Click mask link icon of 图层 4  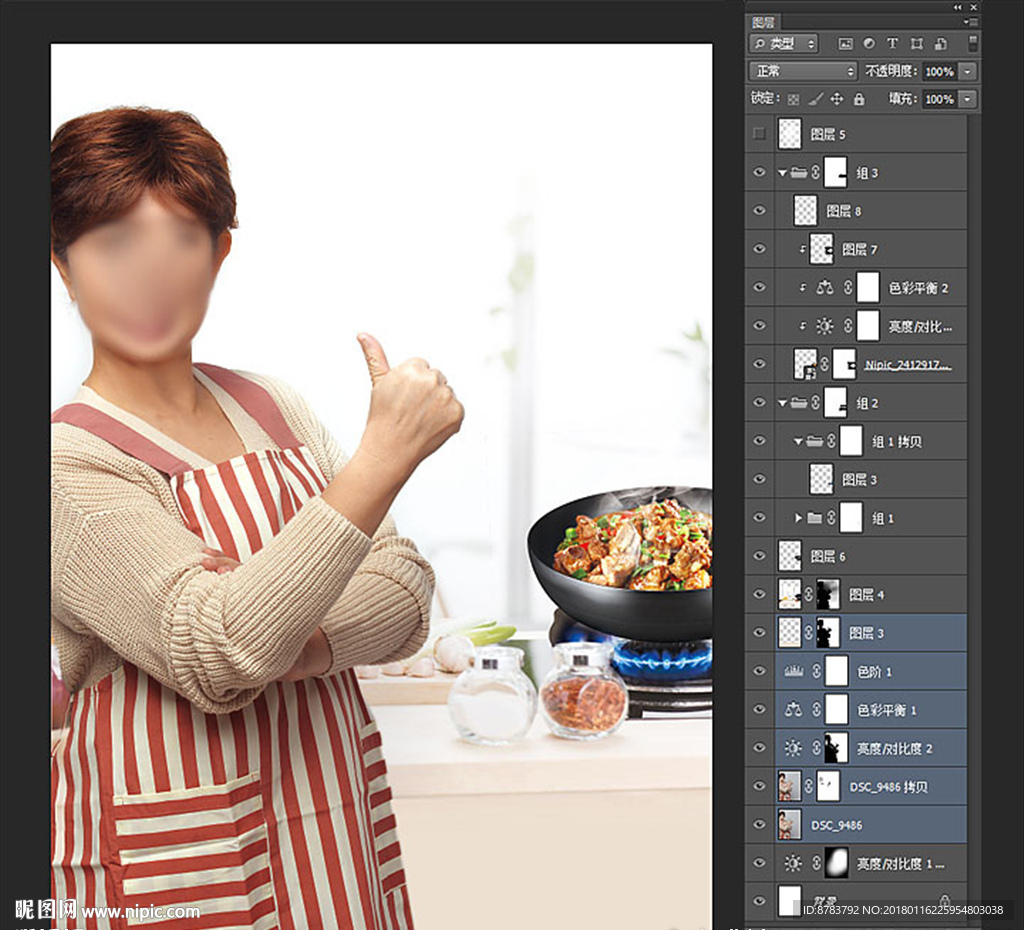click(808, 594)
